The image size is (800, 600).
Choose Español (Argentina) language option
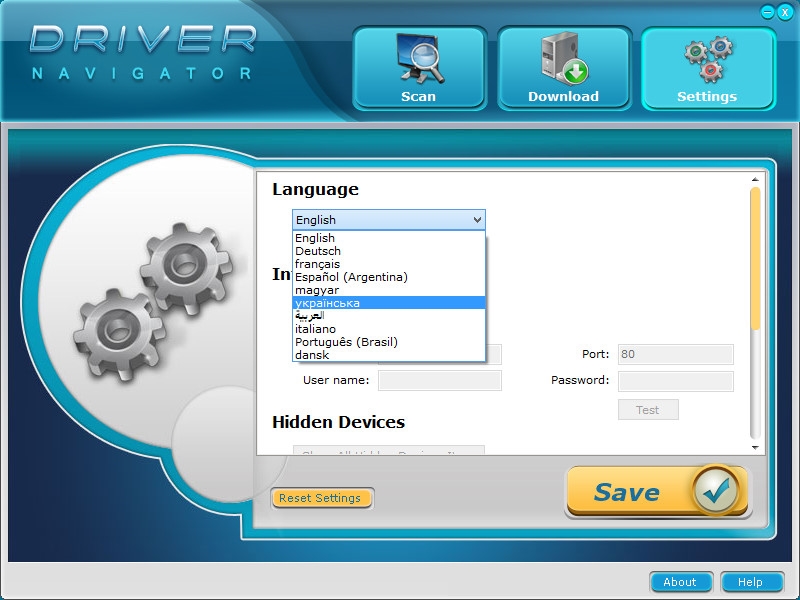pyautogui.click(x=389, y=277)
